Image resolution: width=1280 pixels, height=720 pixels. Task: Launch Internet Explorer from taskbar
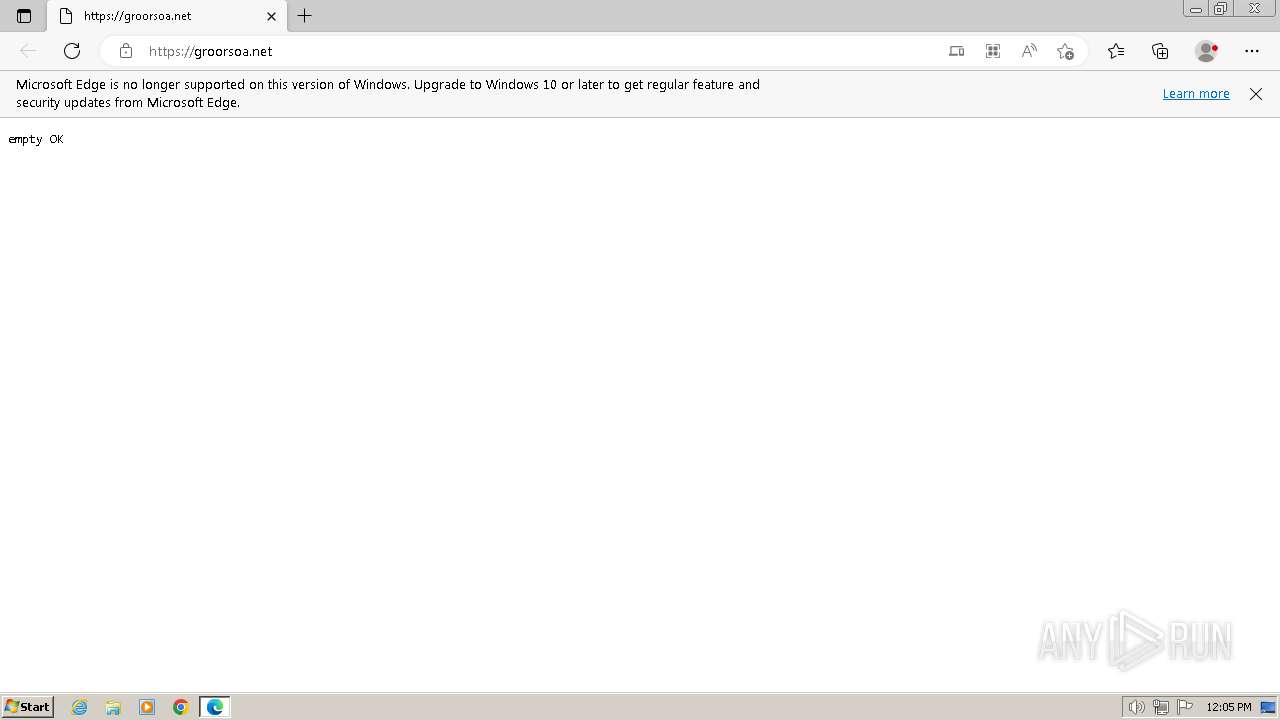[x=80, y=707]
